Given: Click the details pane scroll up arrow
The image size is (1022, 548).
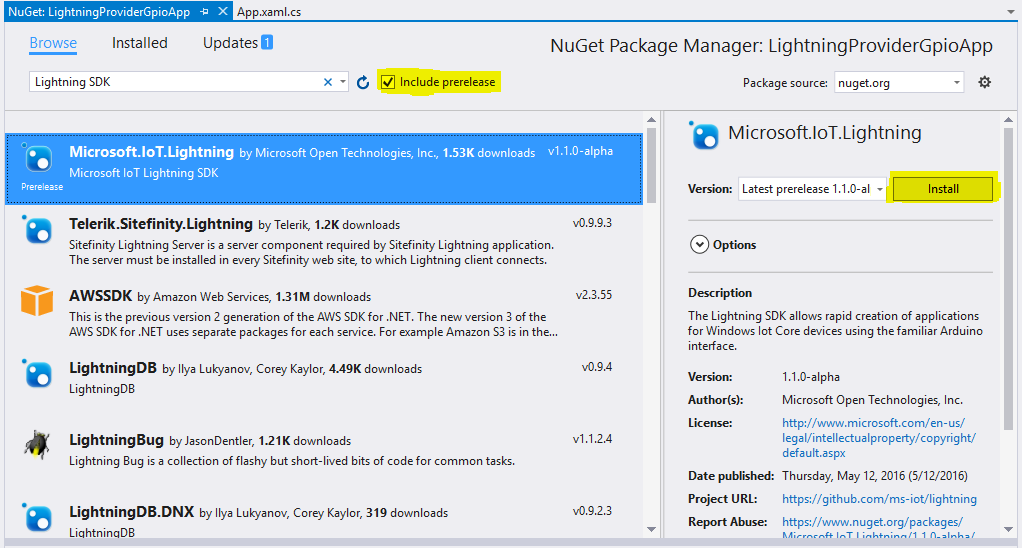Looking at the screenshot, I should pos(1008,120).
